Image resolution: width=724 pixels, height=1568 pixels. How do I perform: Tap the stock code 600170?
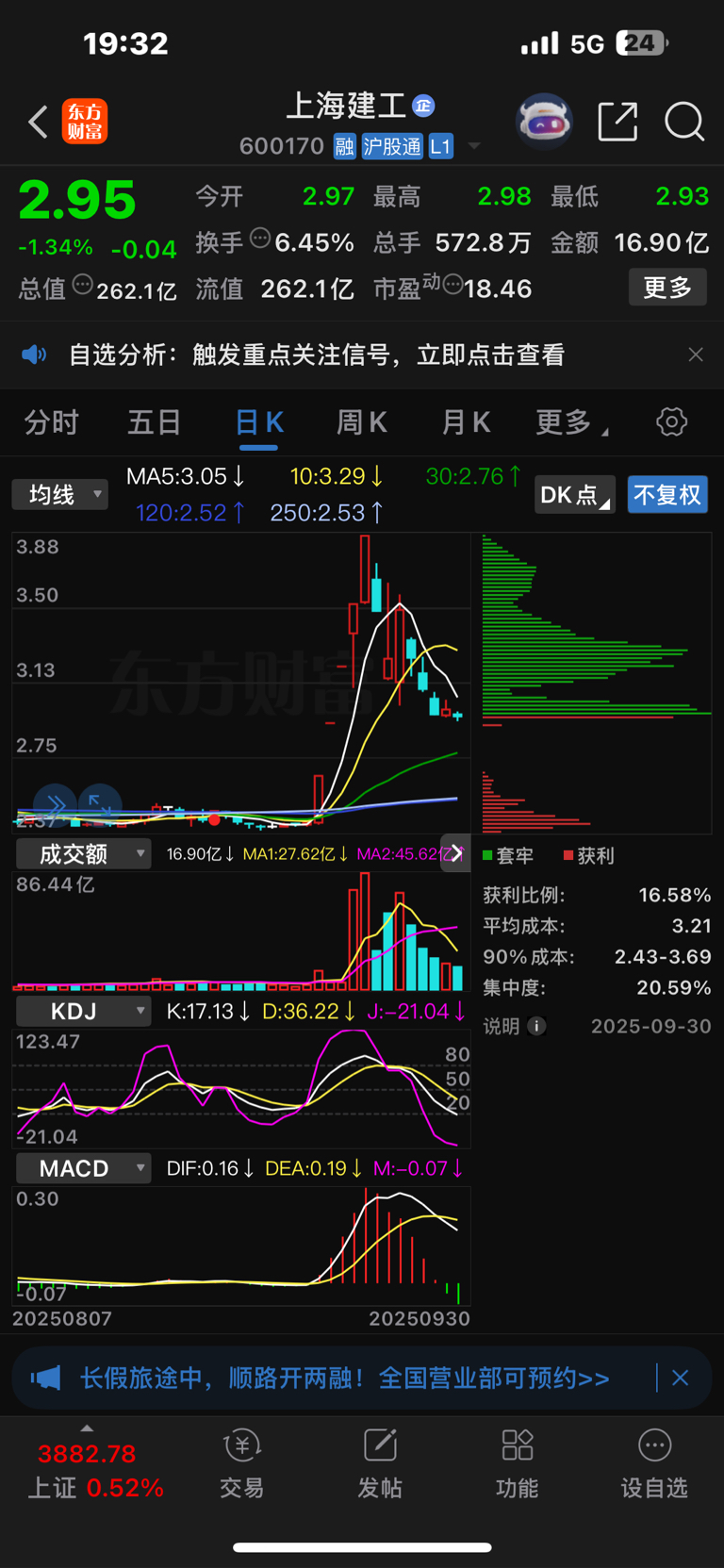[x=282, y=146]
